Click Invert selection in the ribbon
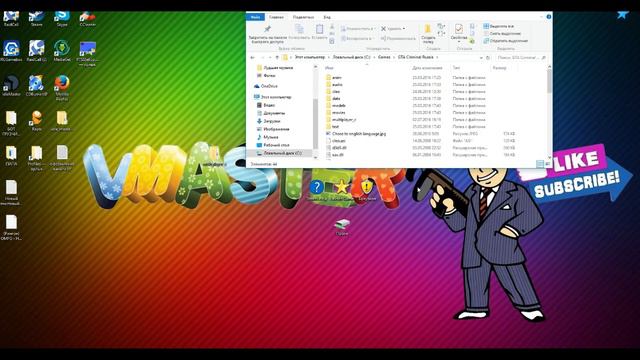 coord(505,41)
